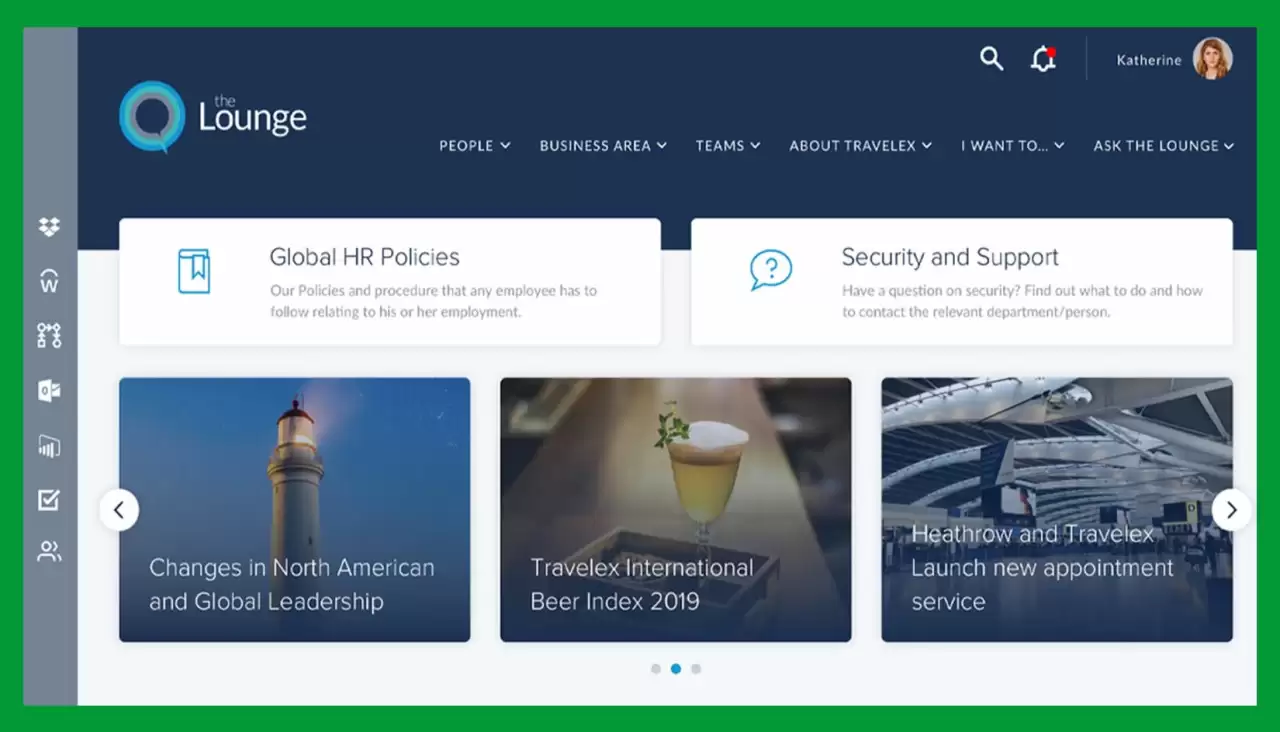Image resolution: width=1280 pixels, height=732 pixels.
Task: Click the tasks checklist sidebar icon
Action: click(x=48, y=500)
